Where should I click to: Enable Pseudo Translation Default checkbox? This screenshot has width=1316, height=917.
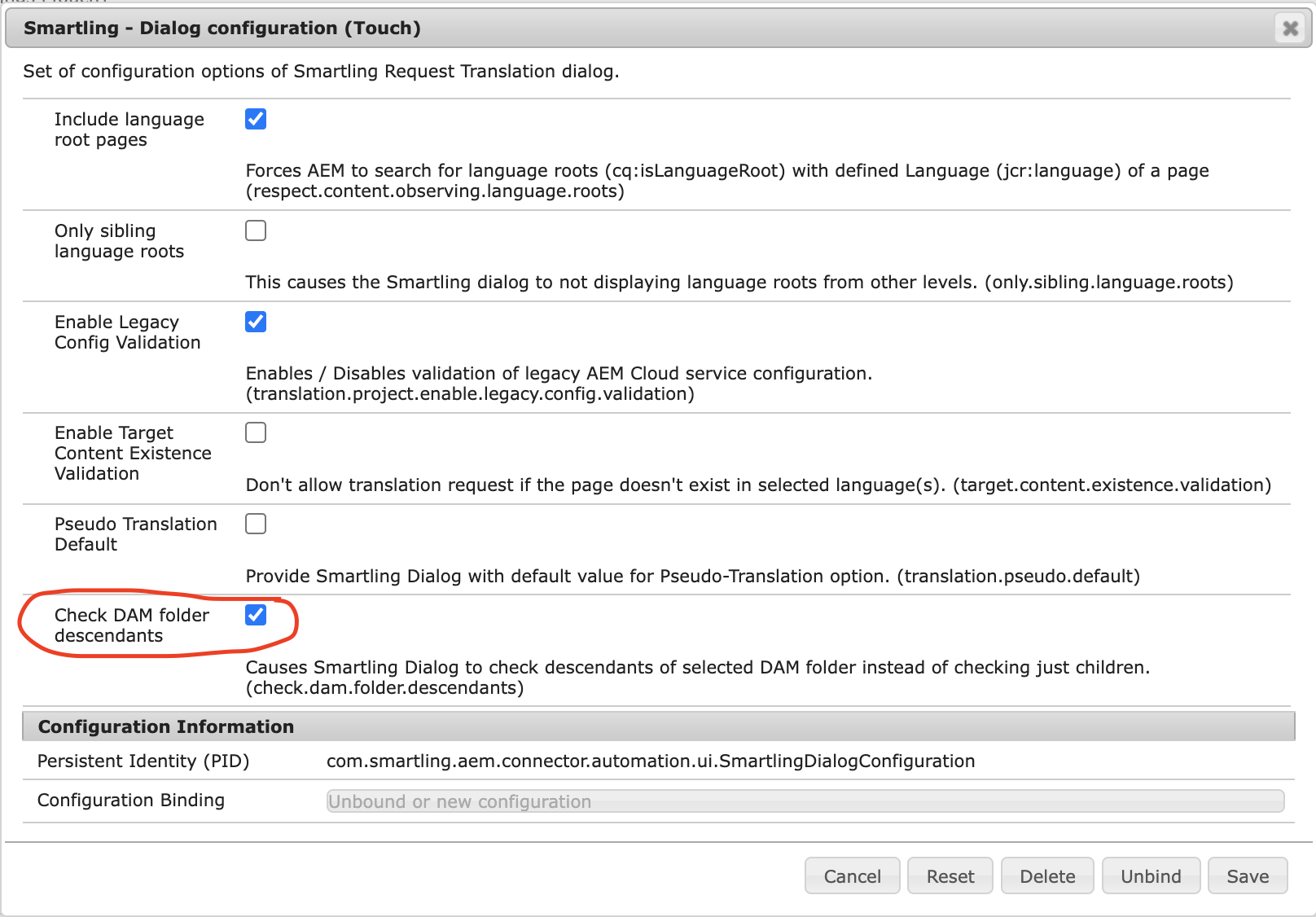click(256, 524)
